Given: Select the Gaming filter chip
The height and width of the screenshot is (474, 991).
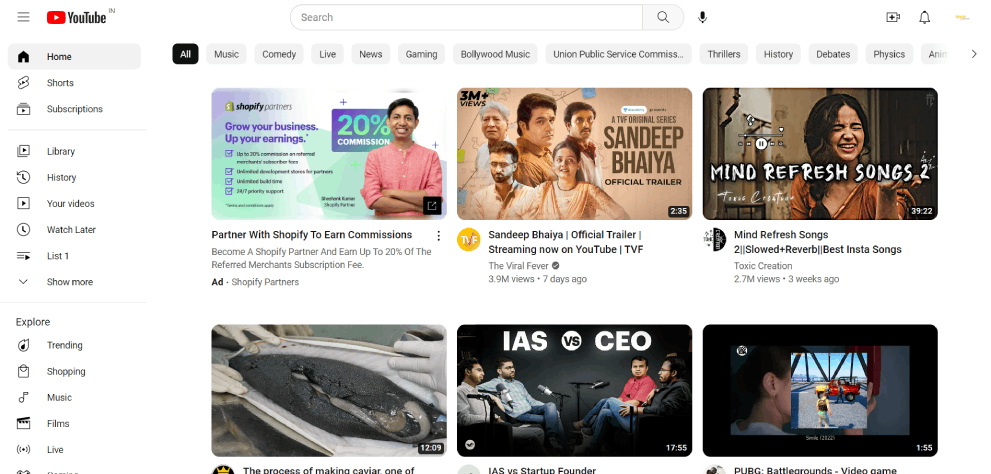Looking at the screenshot, I should click(422, 54).
